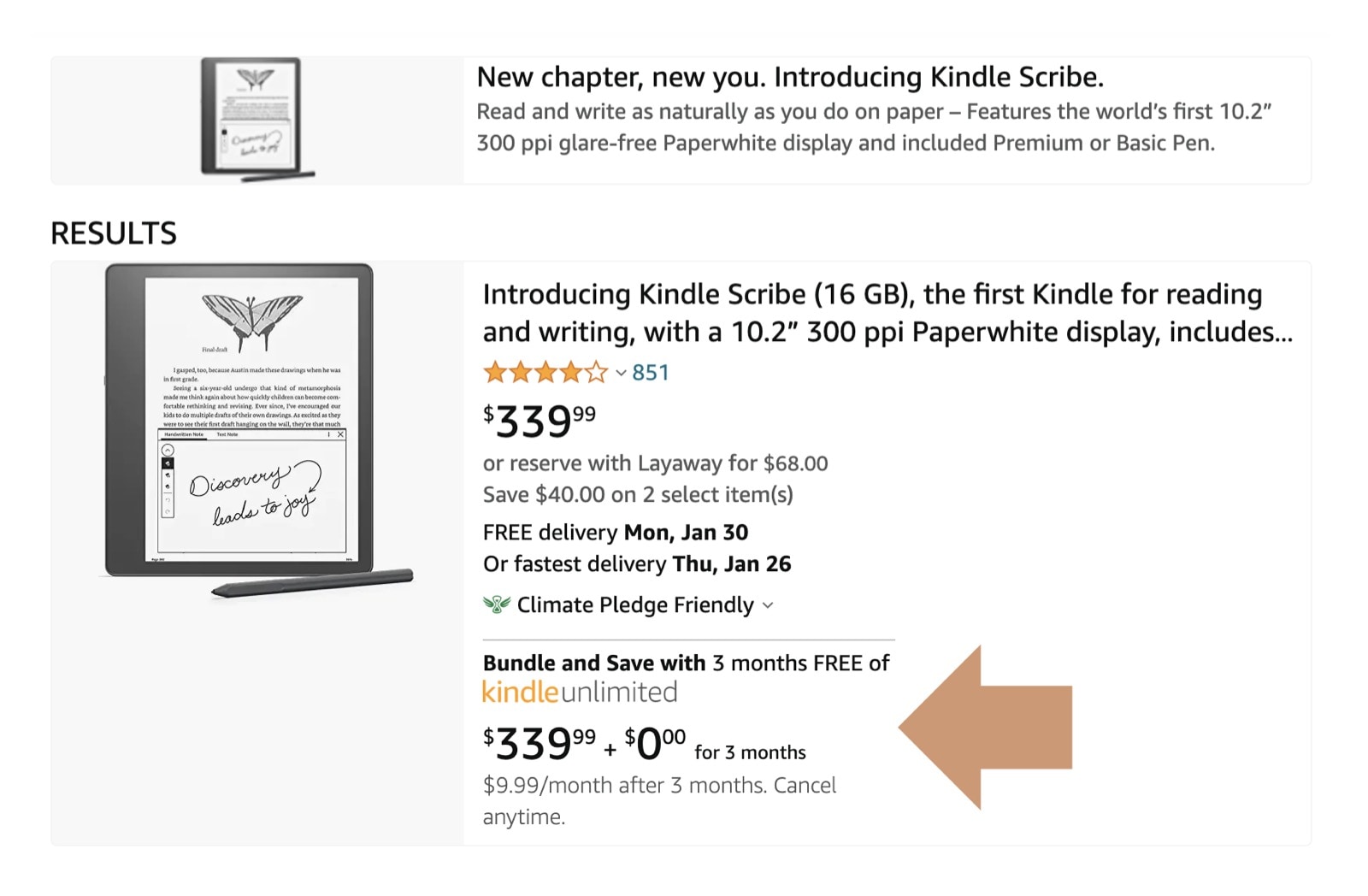The width and height of the screenshot is (1368, 896).
Task: Click the Kindle Unlimited logo
Action: point(579,693)
